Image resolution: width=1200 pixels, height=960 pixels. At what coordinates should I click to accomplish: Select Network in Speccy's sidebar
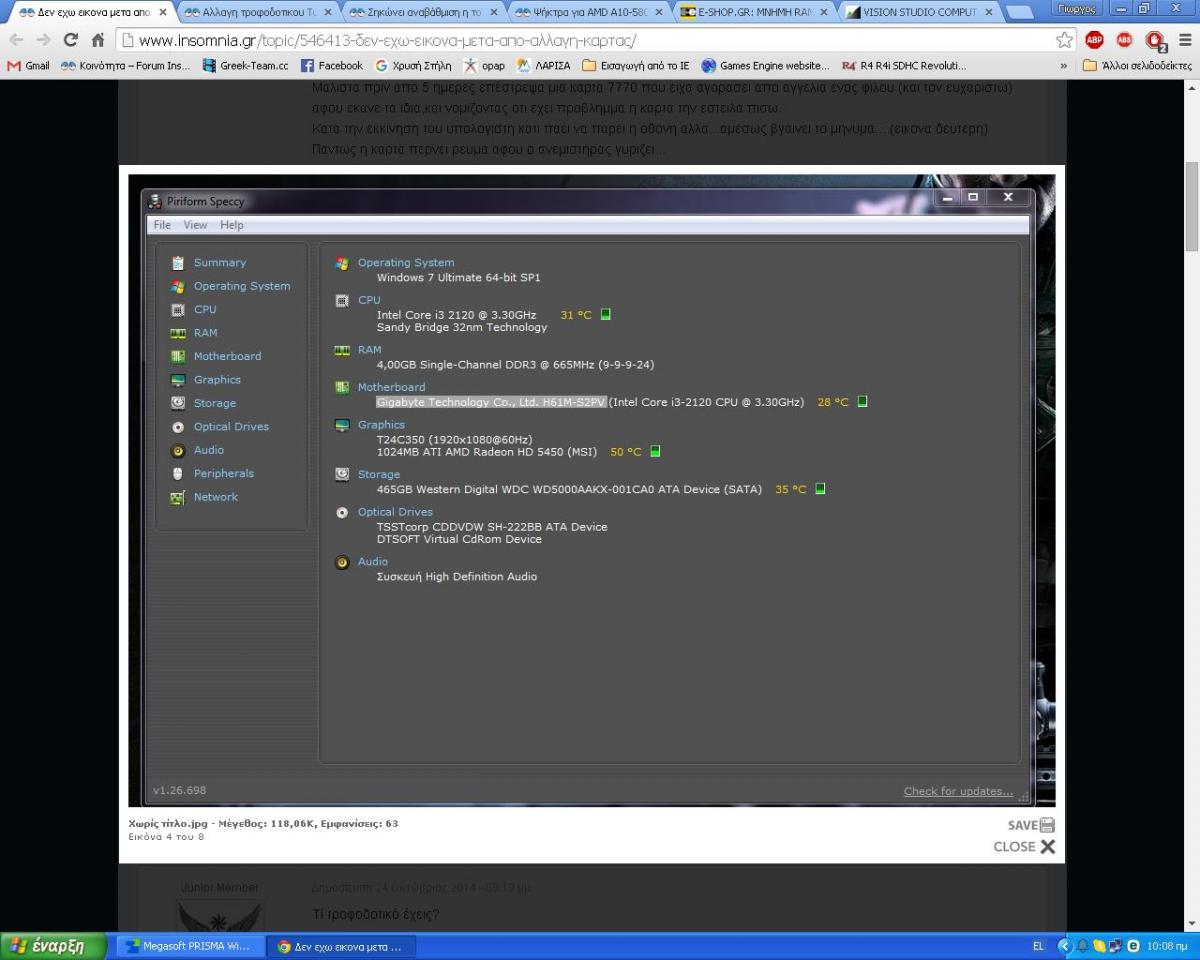[x=215, y=497]
